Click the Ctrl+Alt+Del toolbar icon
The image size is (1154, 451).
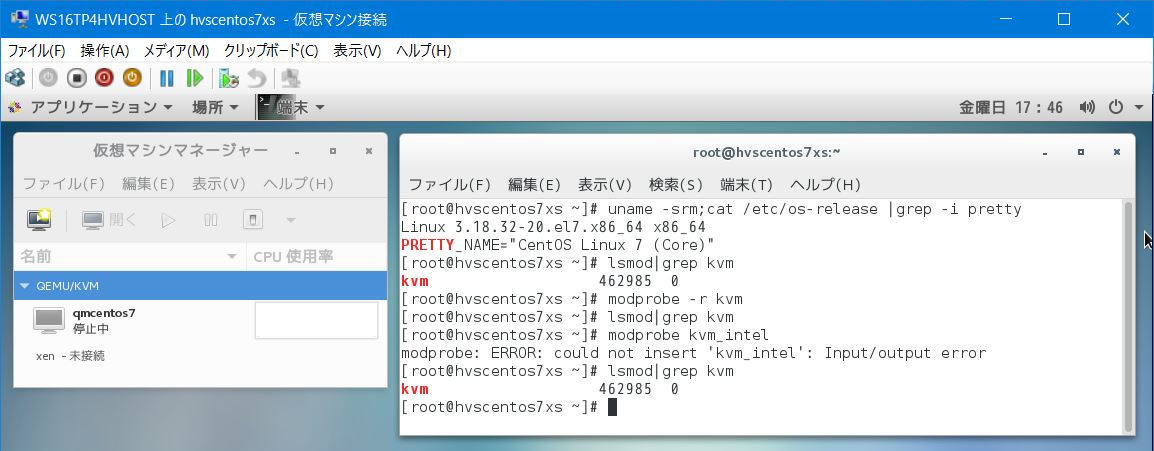[15, 78]
